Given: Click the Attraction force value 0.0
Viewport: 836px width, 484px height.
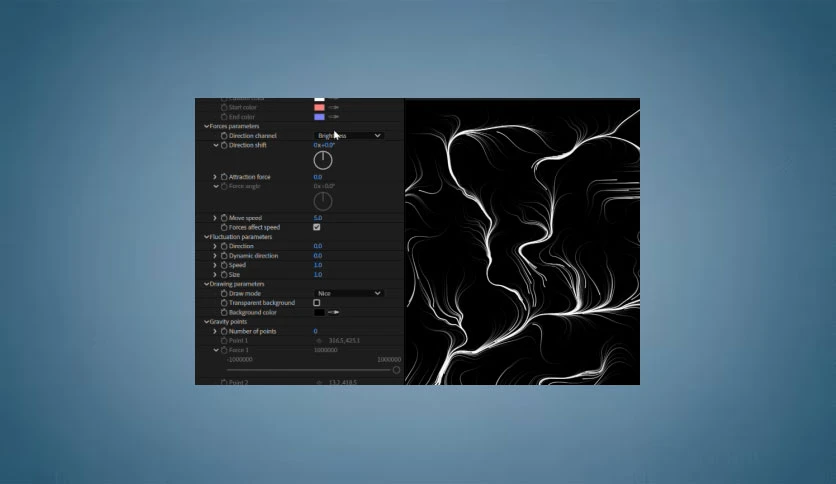Looking at the screenshot, I should point(318,177).
